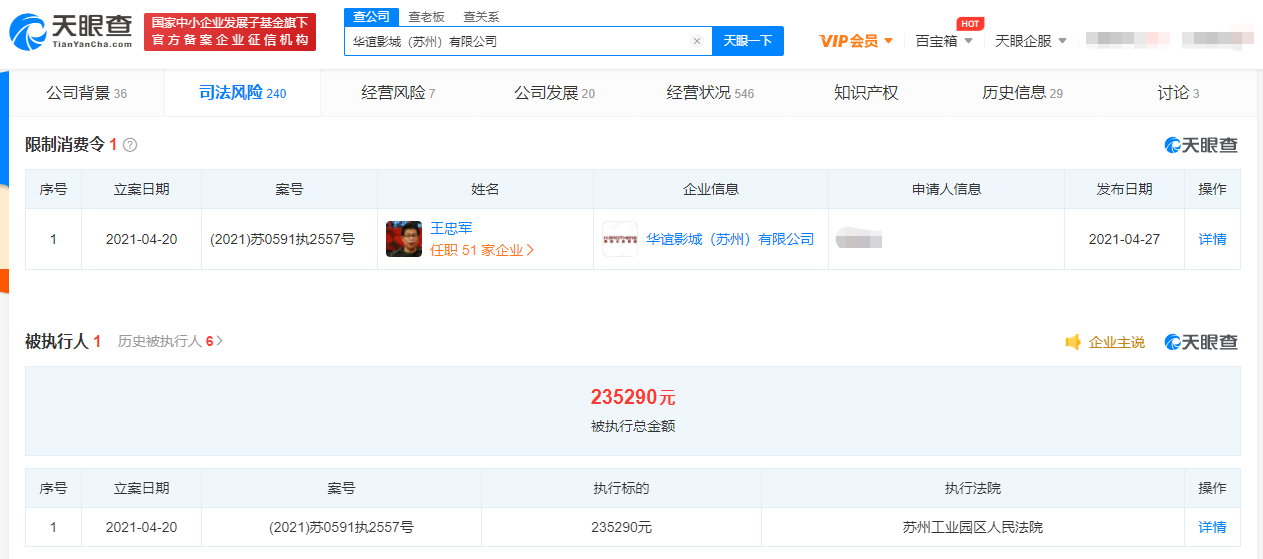Open the 司法风险 tab
The width and height of the screenshot is (1263, 559).
(242, 93)
